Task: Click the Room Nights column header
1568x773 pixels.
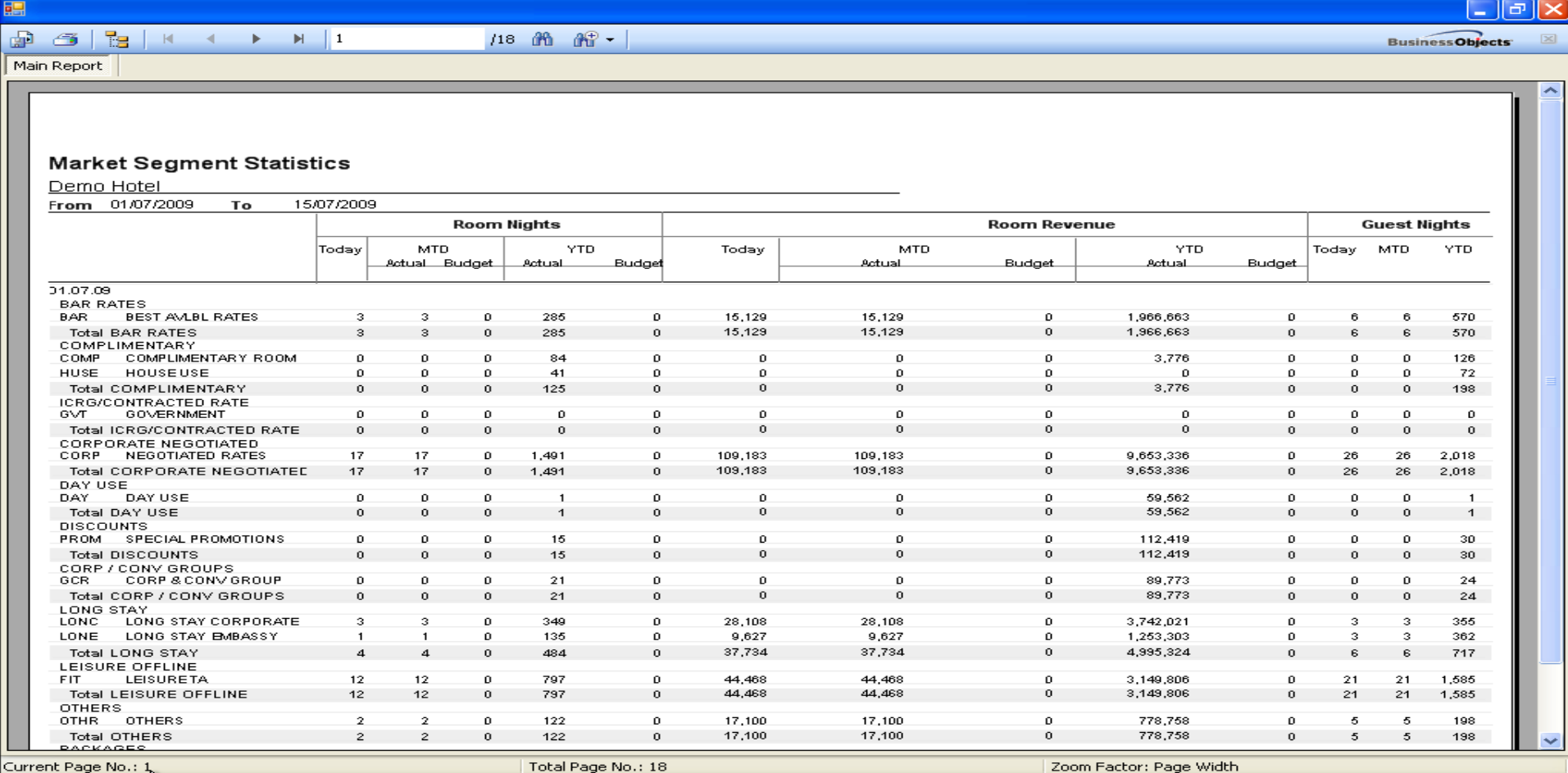Action: [507, 225]
